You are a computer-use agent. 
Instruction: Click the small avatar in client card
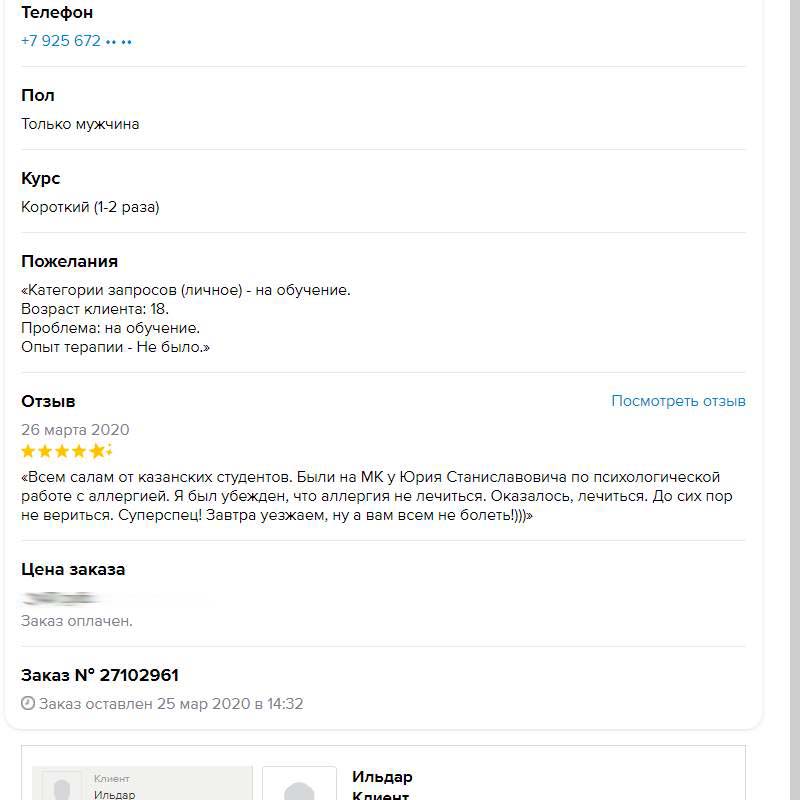tap(60, 786)
